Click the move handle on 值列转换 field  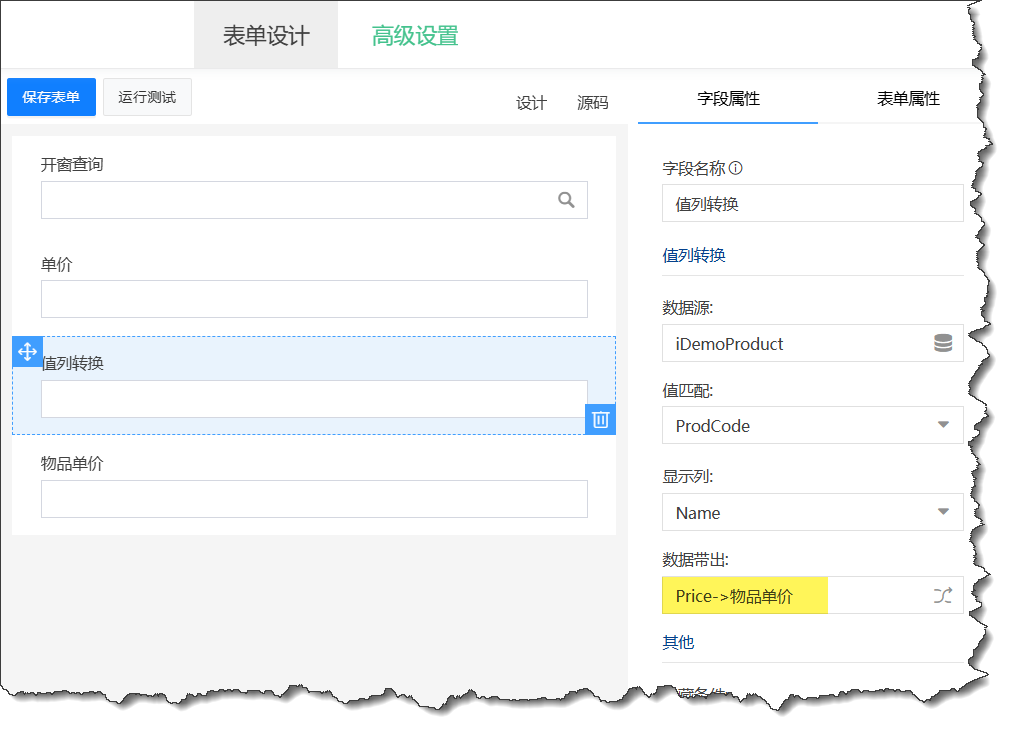coord(27,352)
